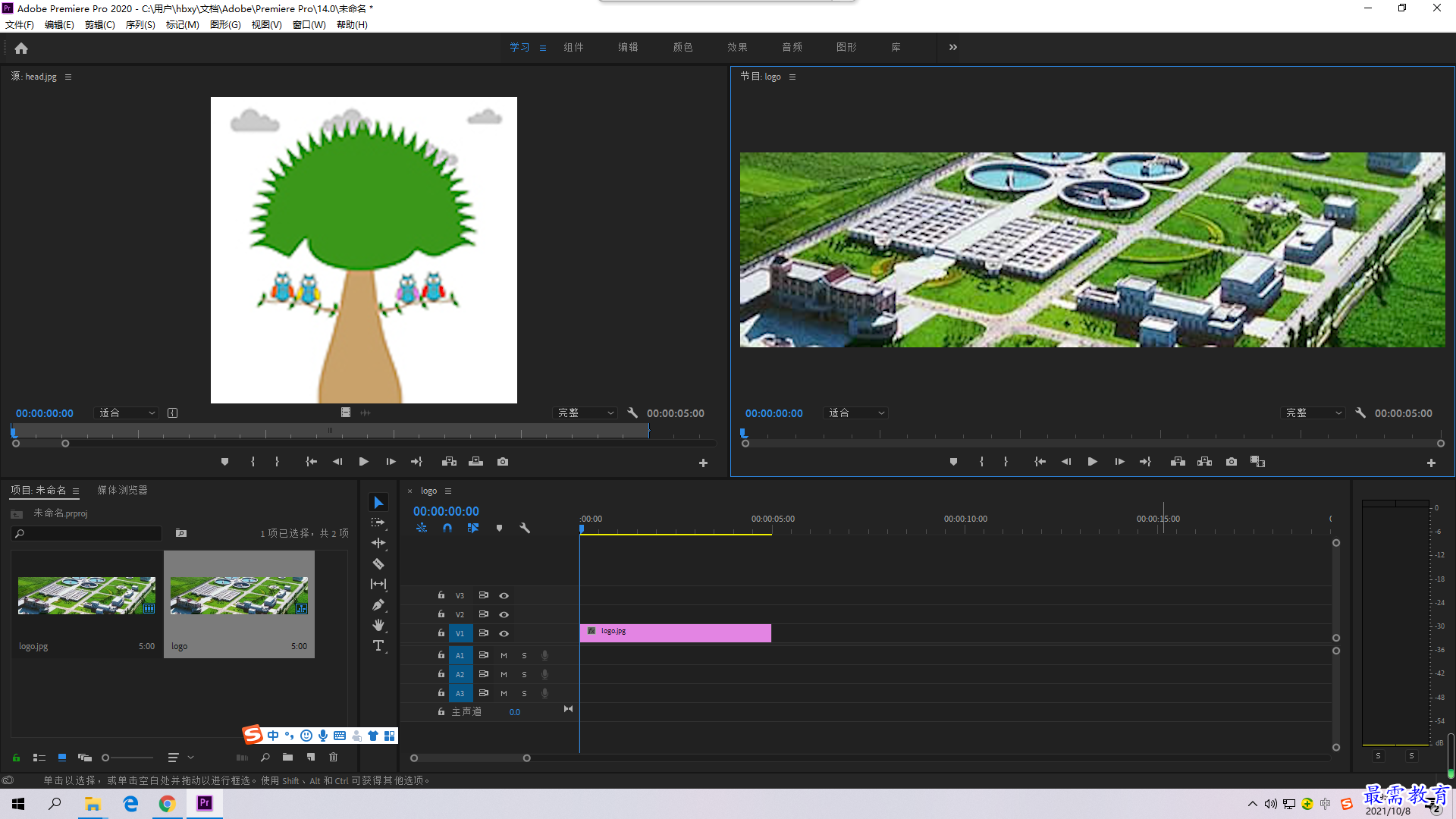Image resolution: width=1456 pixels, height=819 pixels.
Task: Open Comparison View in Program monitor
Action: click(1258, 462)
